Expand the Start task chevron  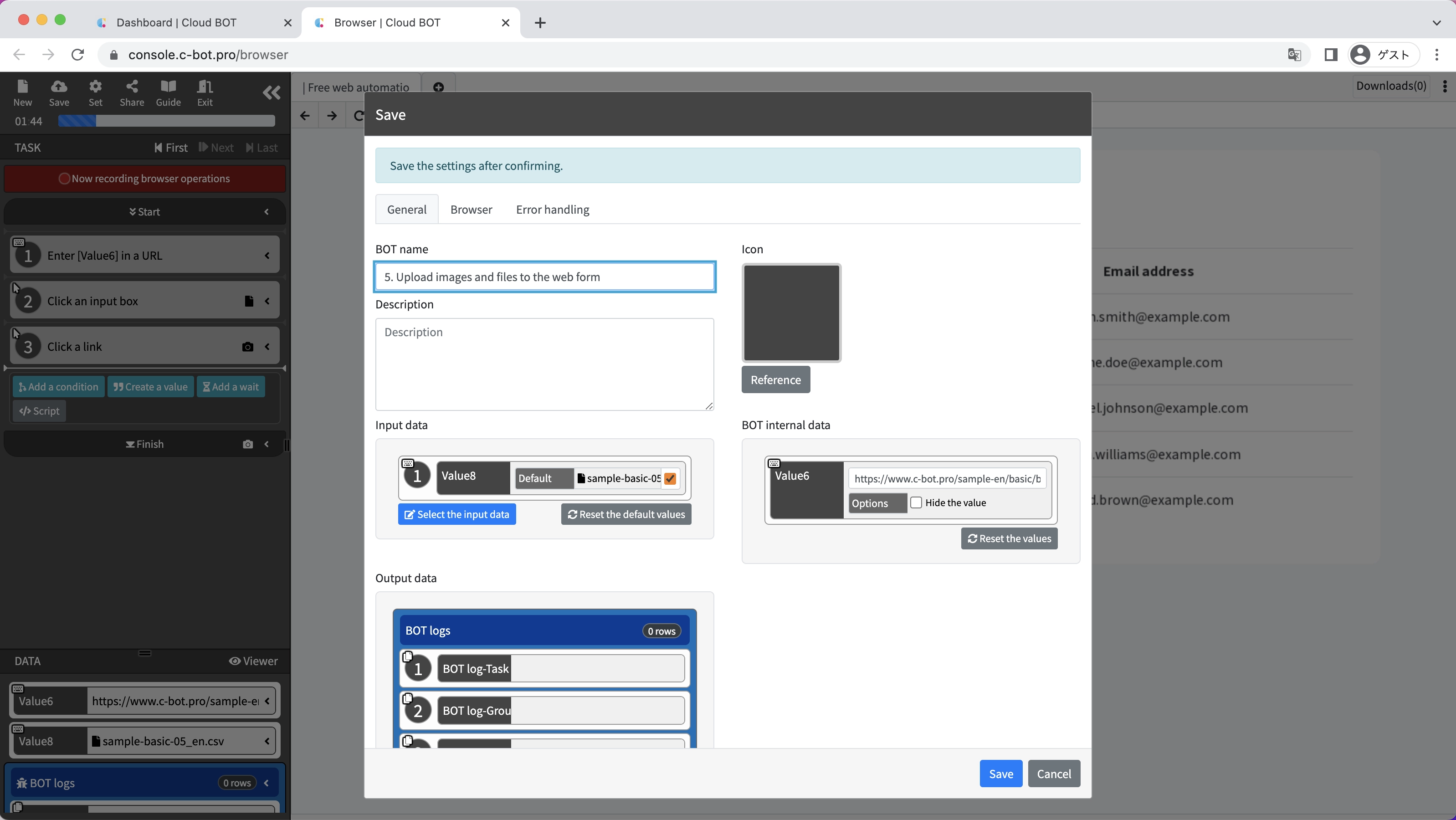[267, 212]
